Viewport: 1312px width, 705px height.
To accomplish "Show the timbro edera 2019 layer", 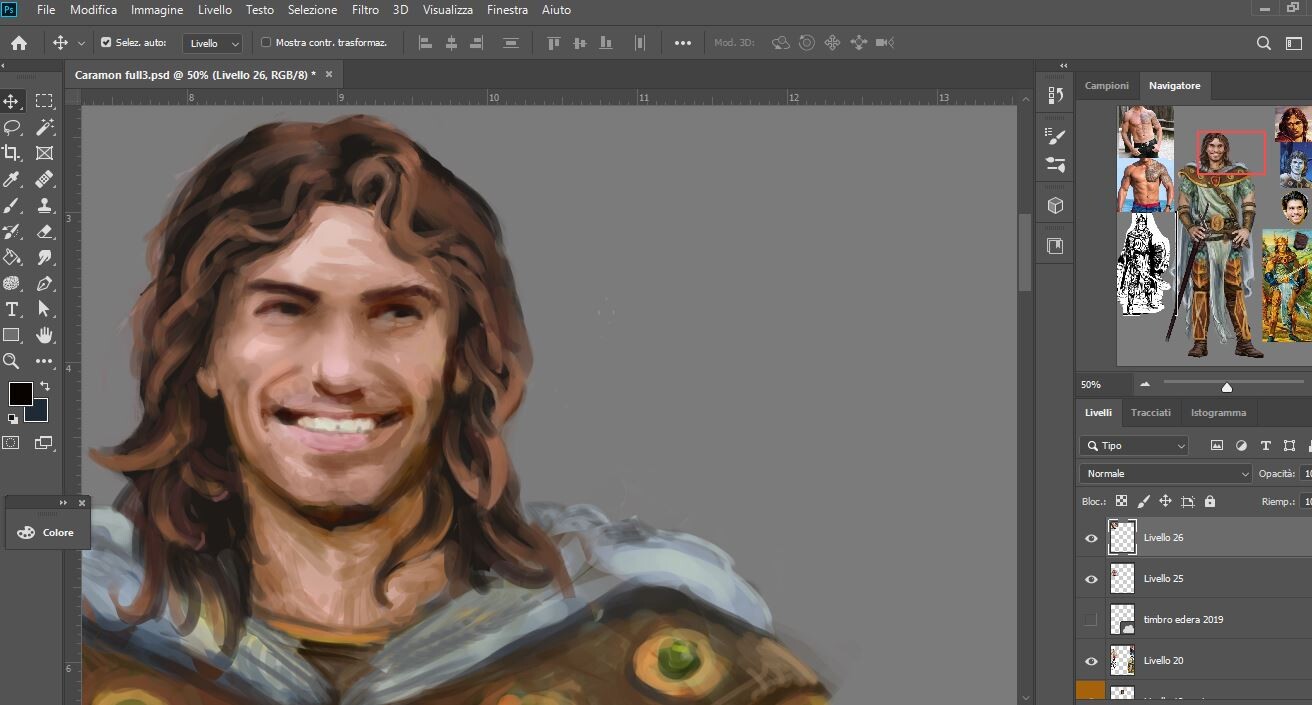I will (1091, 620).
